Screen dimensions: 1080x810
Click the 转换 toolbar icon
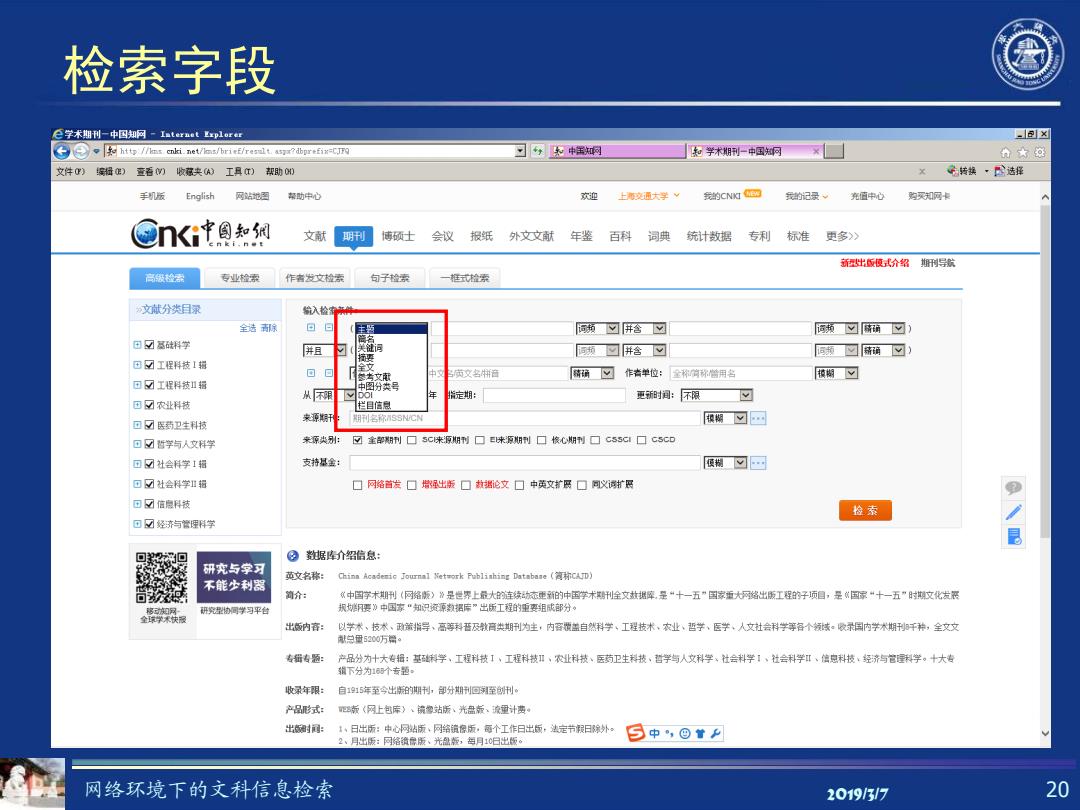pos(962,171)
